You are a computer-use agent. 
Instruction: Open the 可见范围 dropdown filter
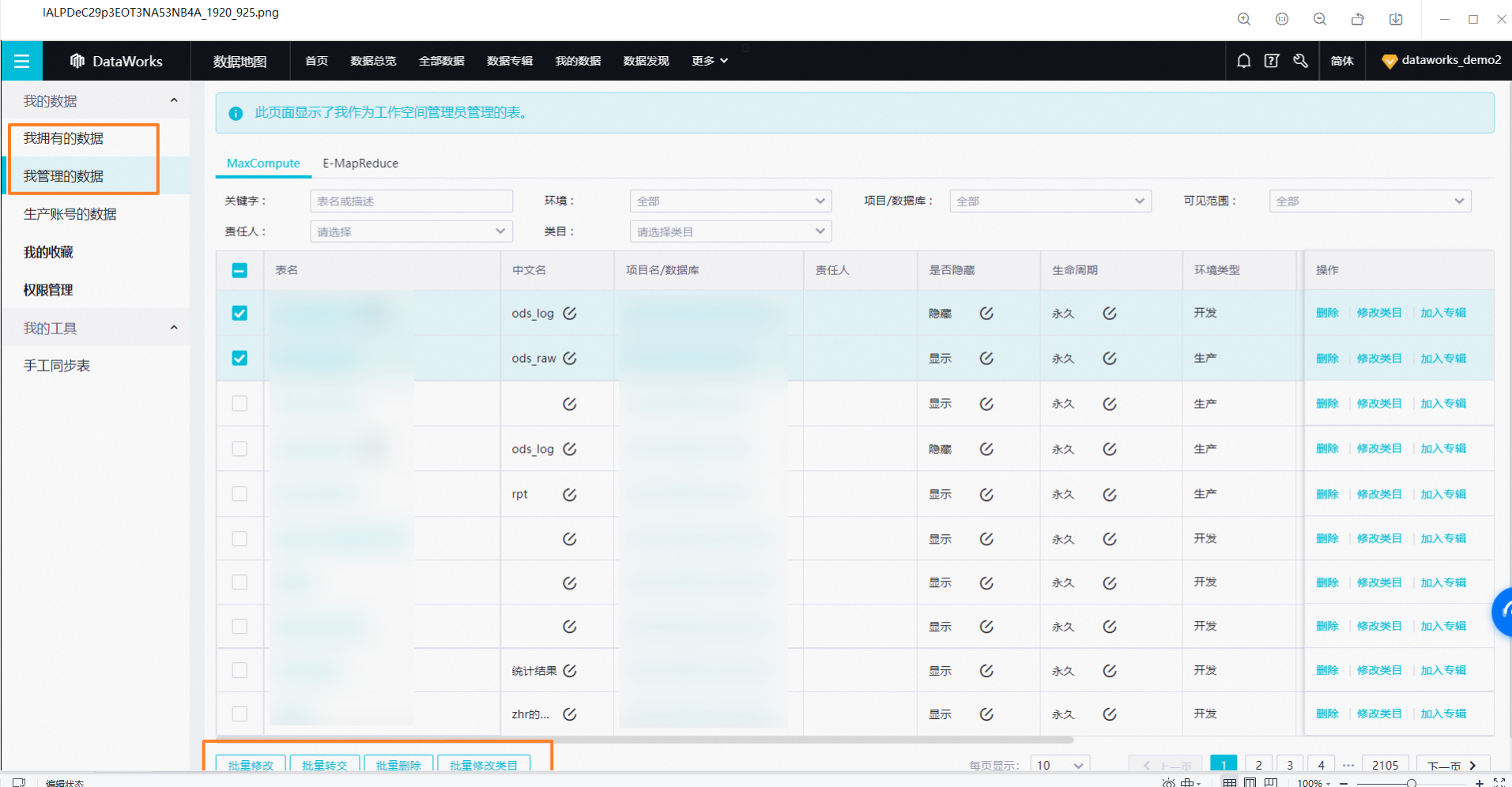coord(1370,201)
